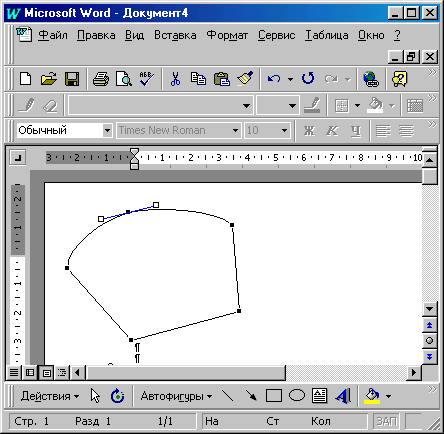Screen dimensions: 444x434
Task: Open the Сервис menu
Action: 277,35
